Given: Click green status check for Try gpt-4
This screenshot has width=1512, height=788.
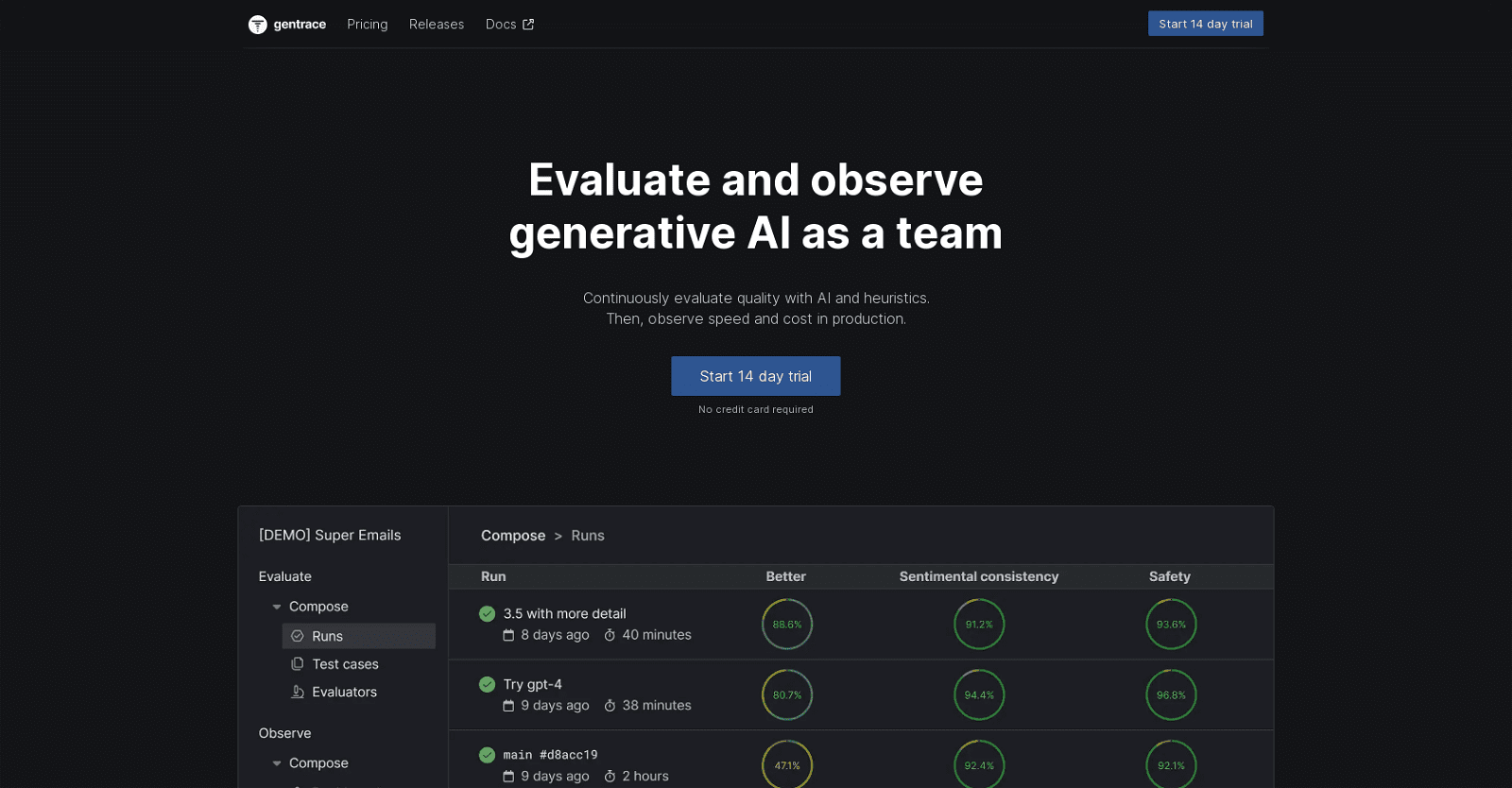Looking at the screenshot, I should [x=487, y=684].
